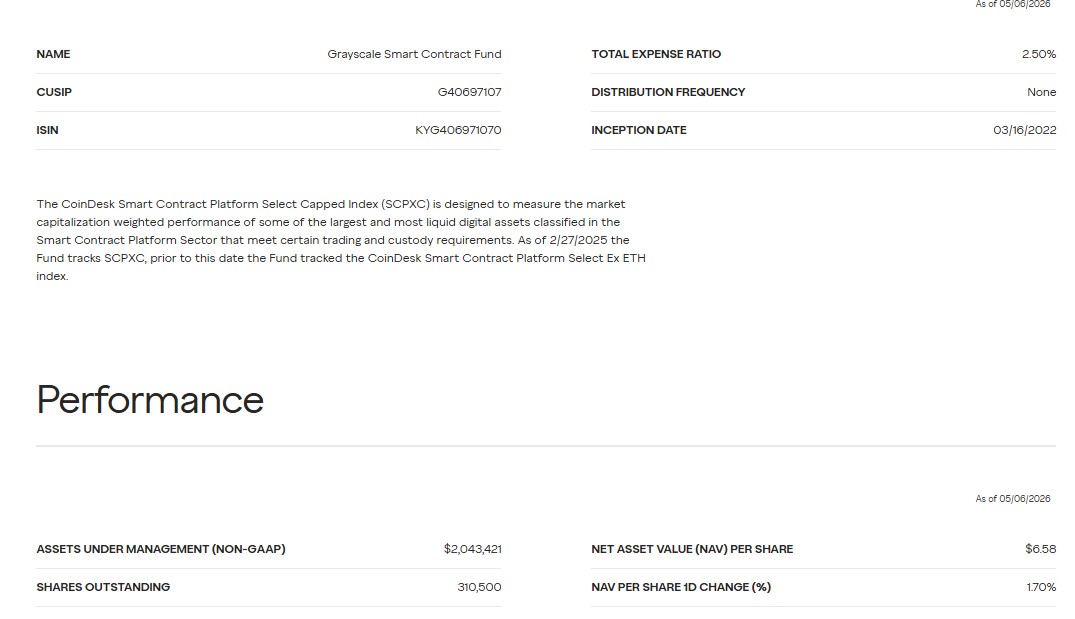The height and width of the screenshot is (619, 1075).
Task: Click ASSETS UNDER MANAGEMENT (NON-GAAP) label
Action: pos(161,549)
